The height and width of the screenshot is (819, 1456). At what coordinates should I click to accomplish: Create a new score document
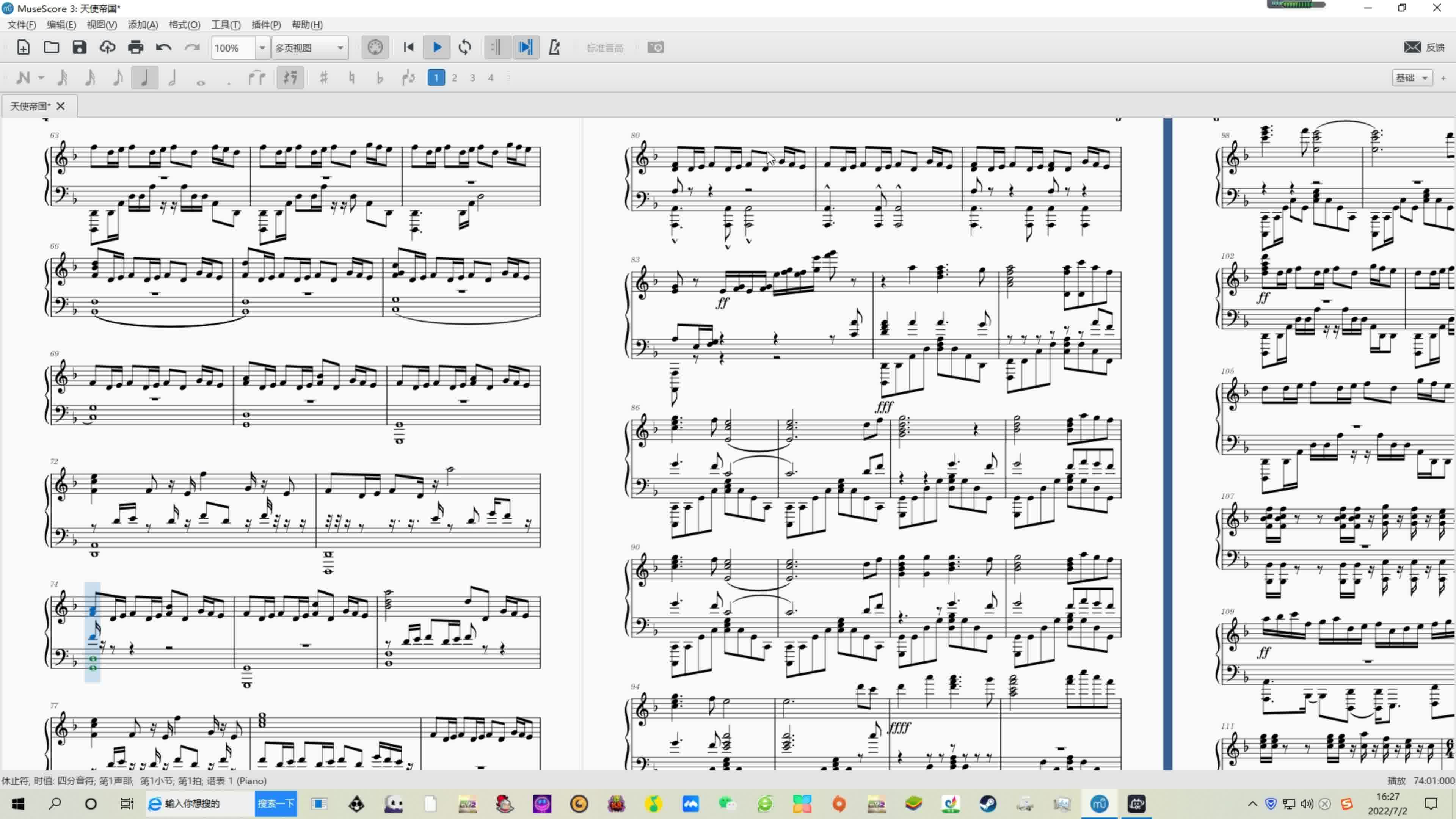click(23, 47)
